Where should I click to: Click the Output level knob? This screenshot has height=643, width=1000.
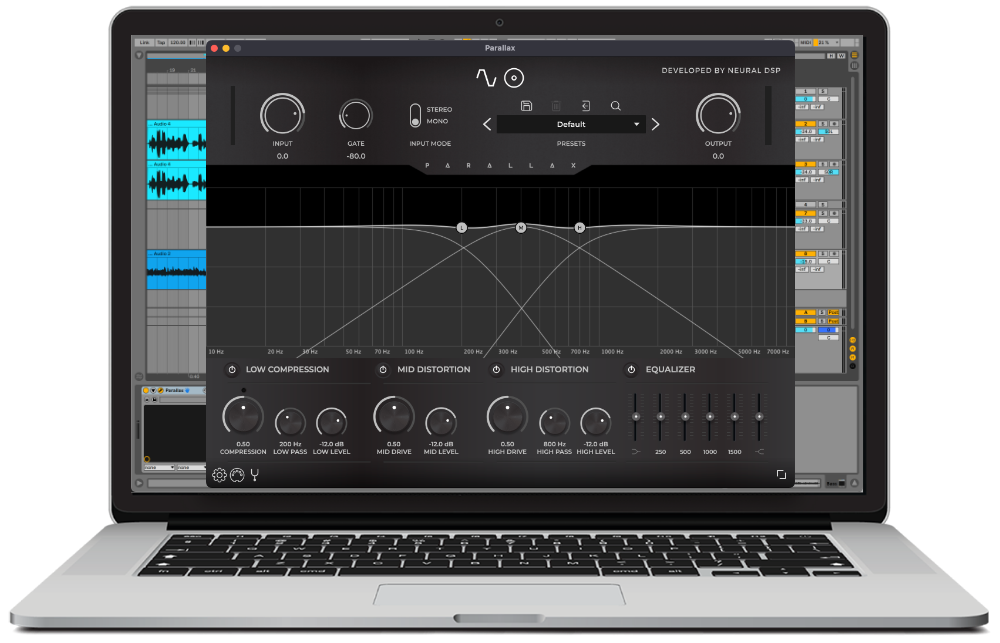(x=718, y=115)
